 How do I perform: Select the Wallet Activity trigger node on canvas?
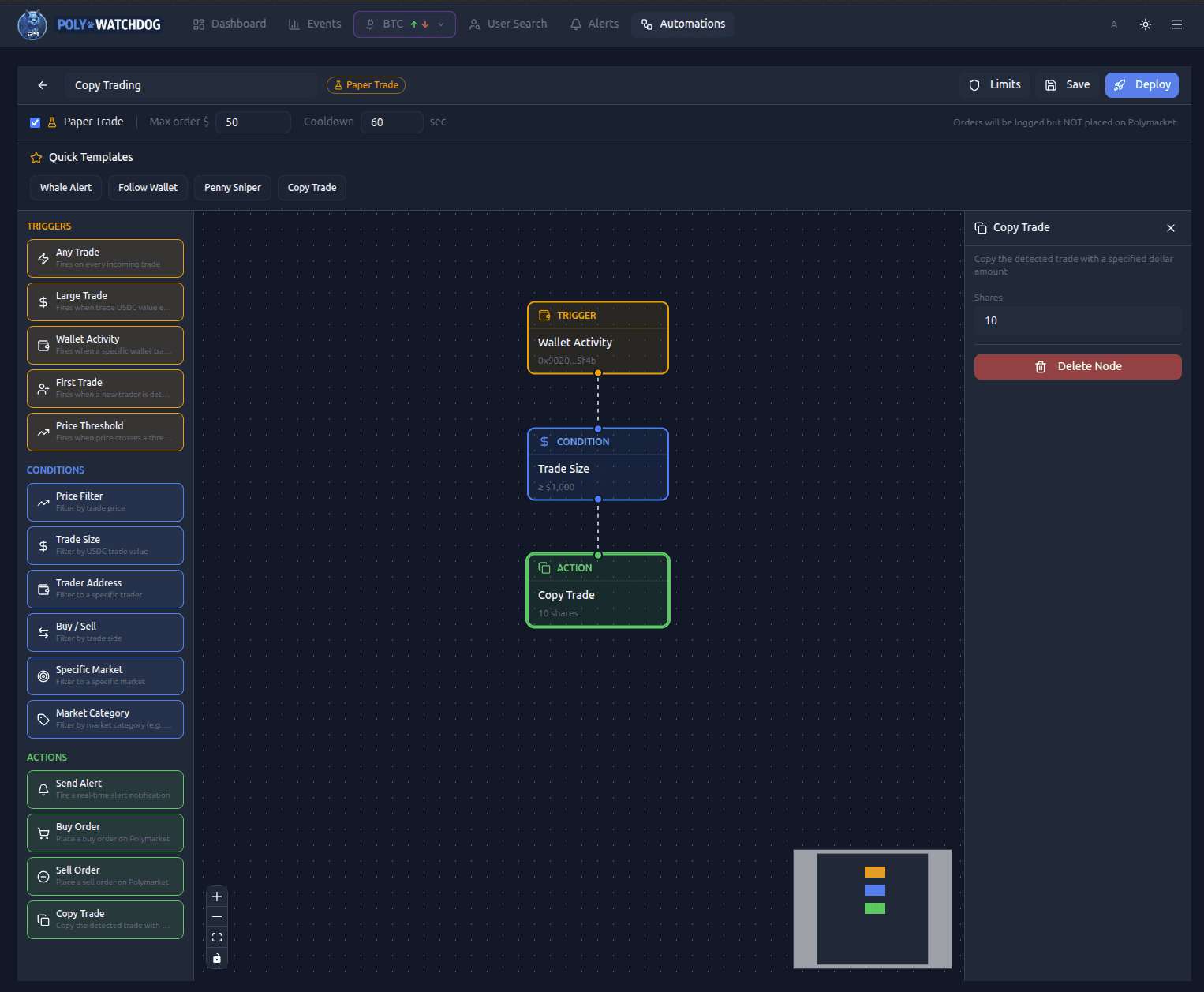click(x=598, y=338)
